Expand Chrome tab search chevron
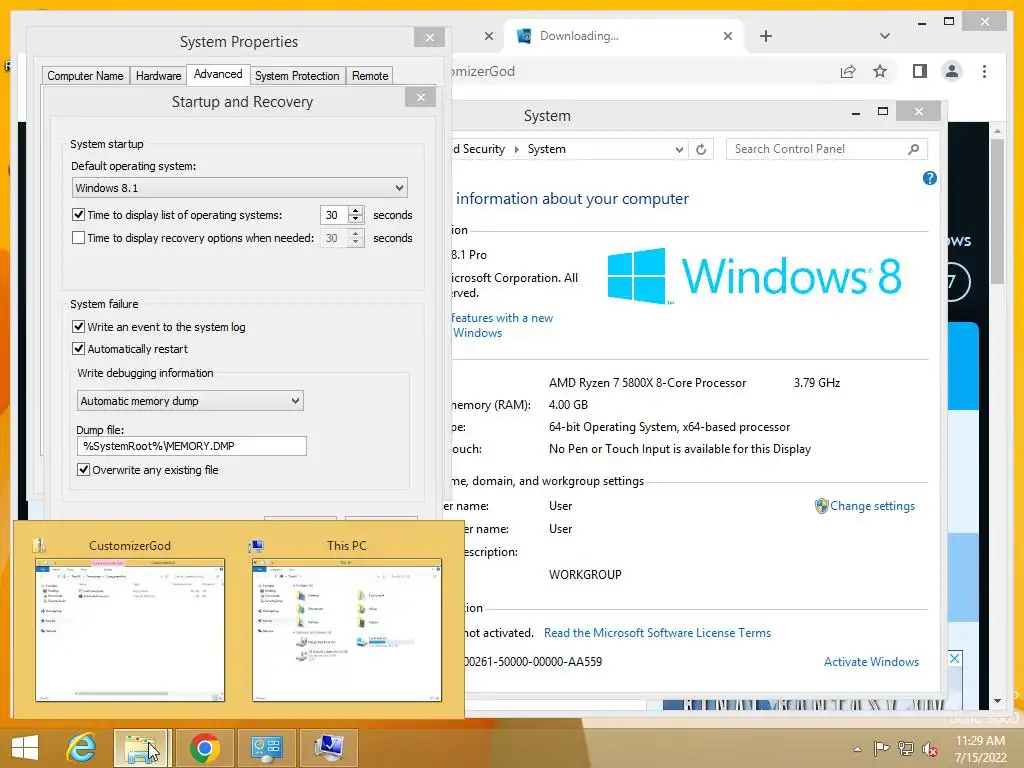Viewport: 1024px width, 768px height. [x=884, y=36]
